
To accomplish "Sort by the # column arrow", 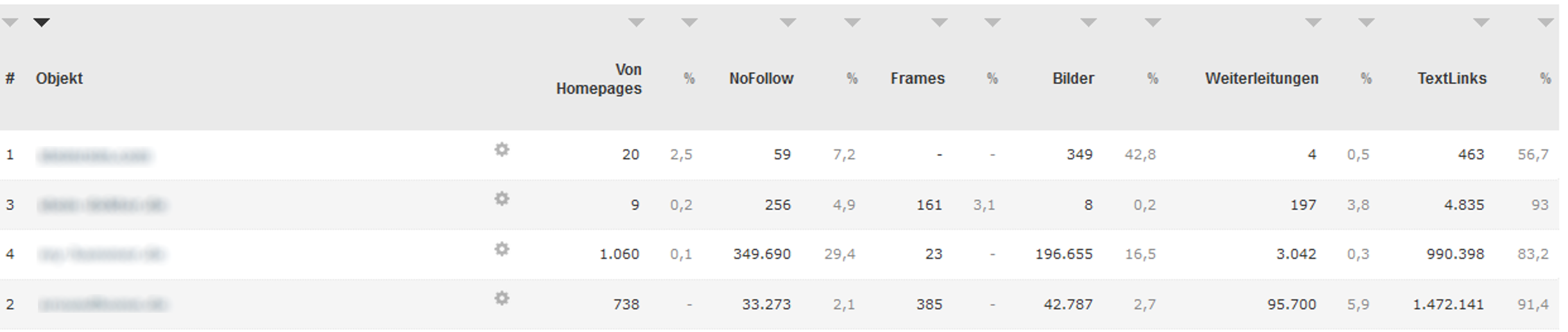I will [x=10, y=22].
